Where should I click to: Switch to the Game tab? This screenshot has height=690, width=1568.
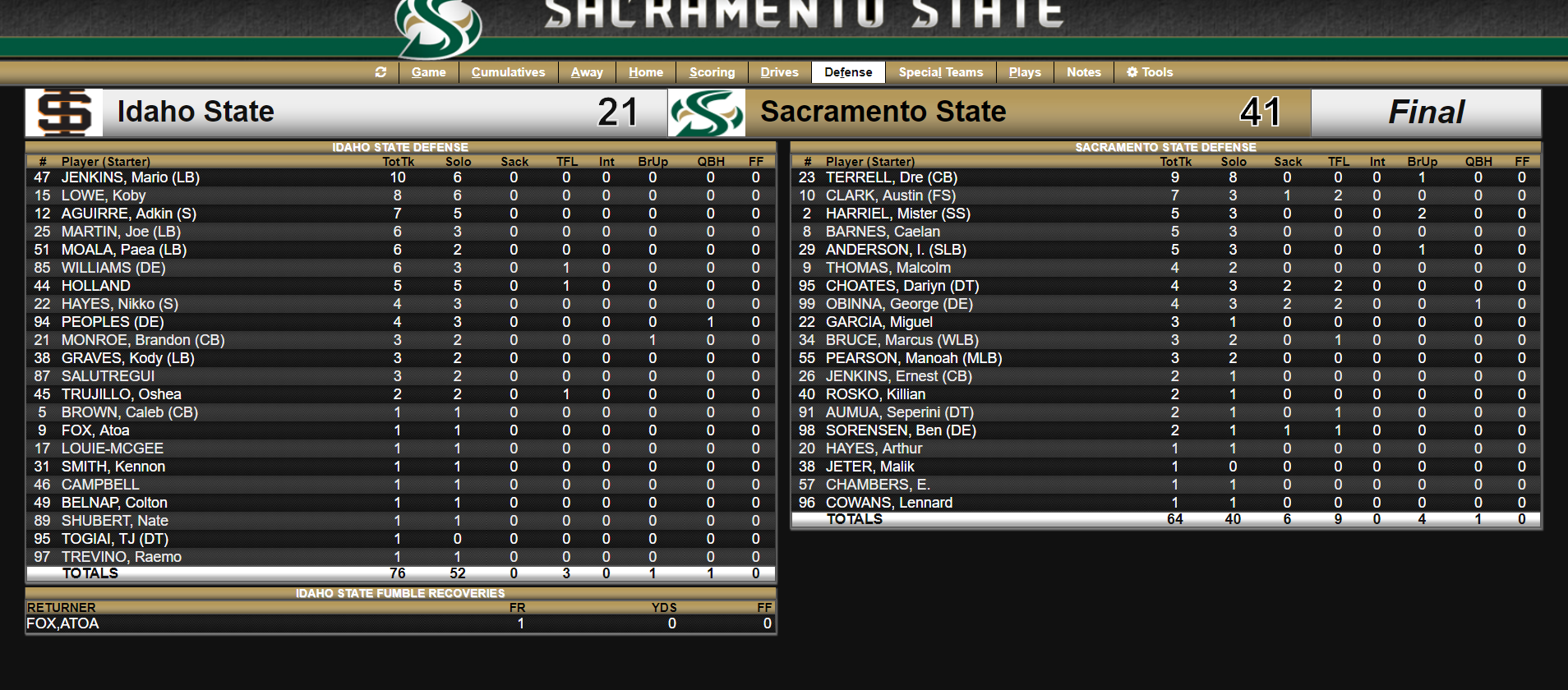(x=428, y=72)
